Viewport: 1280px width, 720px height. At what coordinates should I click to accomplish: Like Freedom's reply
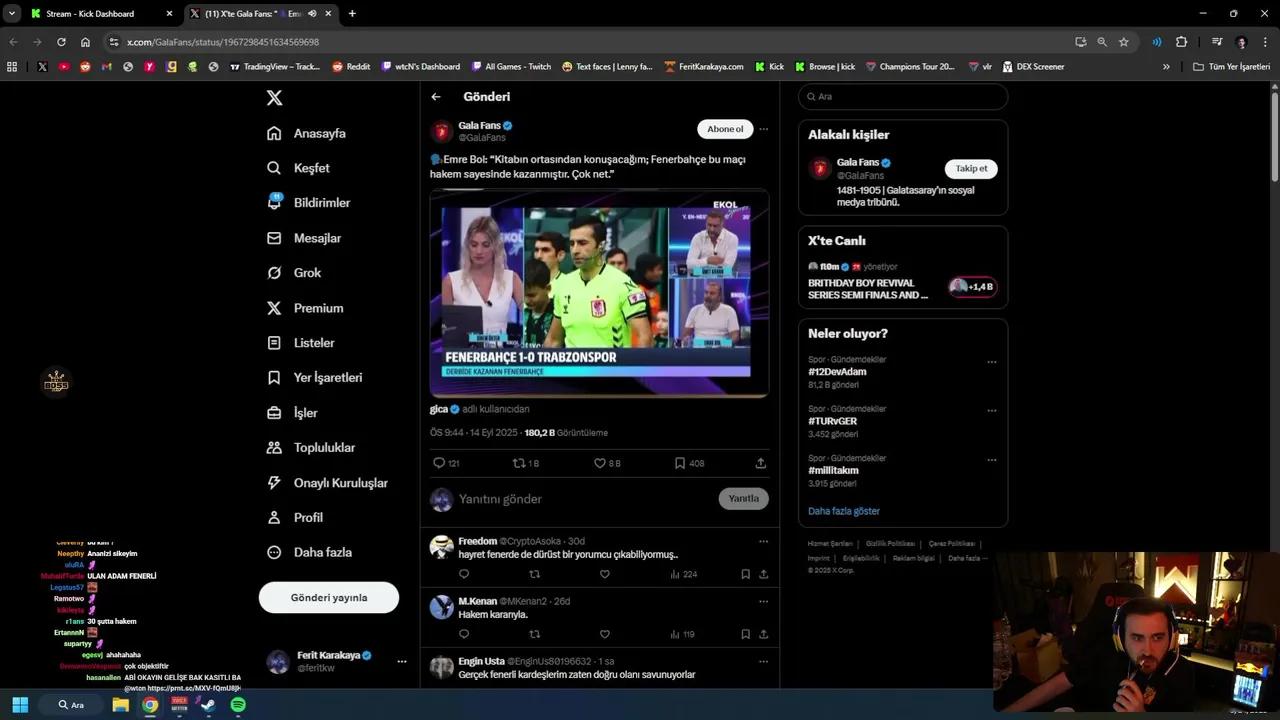pyautogui.click(x=604, y=574)
